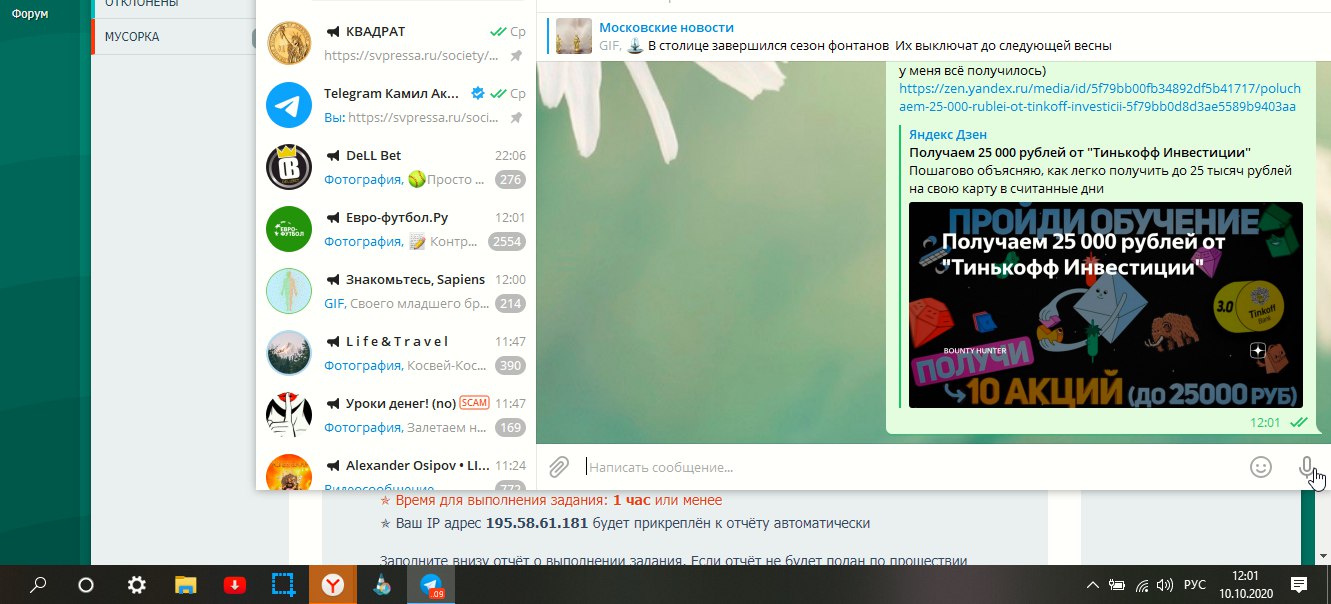The width and height of the screenshot is (1331, 604).
Task: Open L i f e & T r a v e l avatar
Action: [x=289, y=353]
